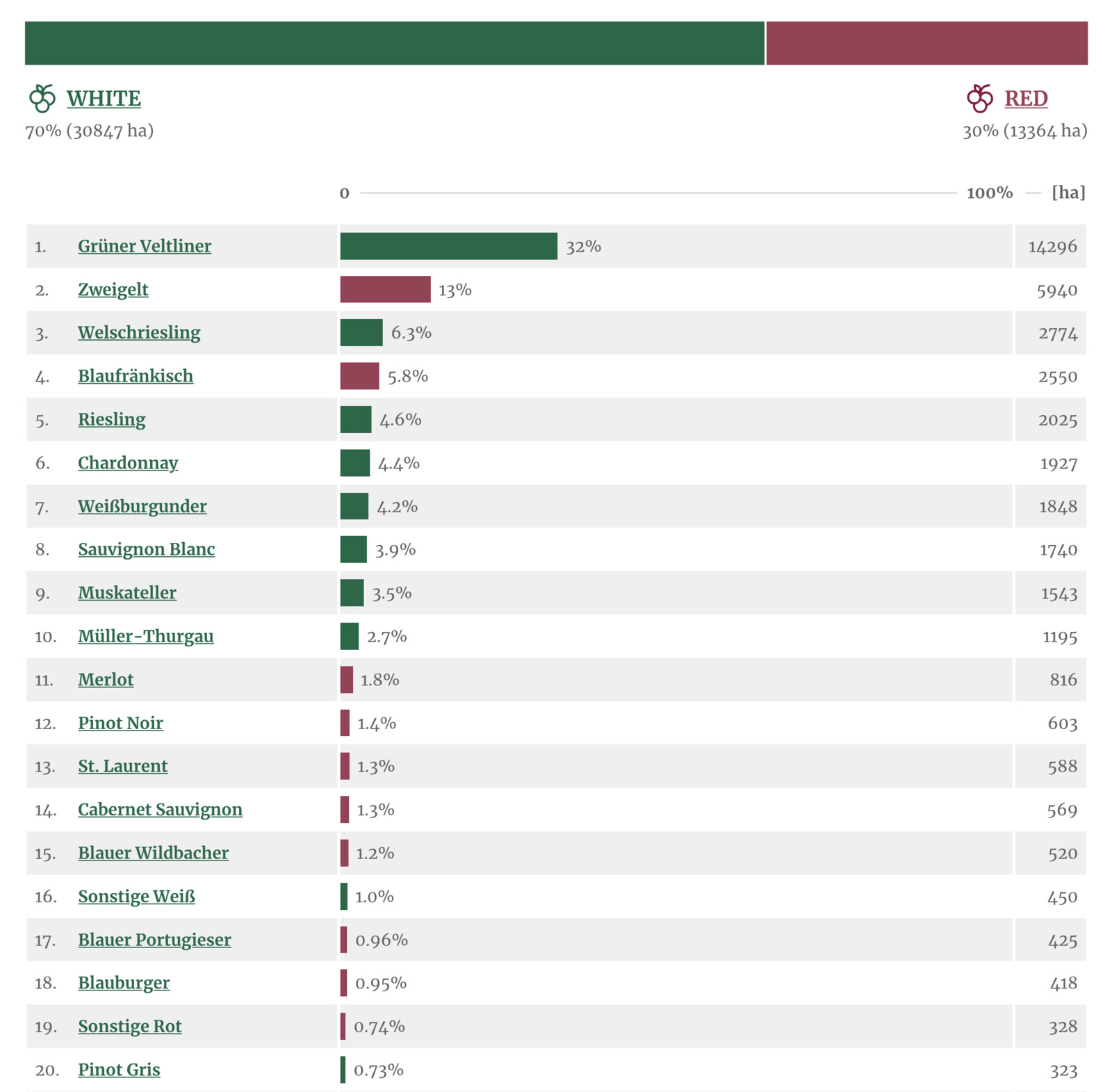Select the Welschriesling variety link
The height and width of the screenshot is (1092, 1112).
tap(139, 333)
